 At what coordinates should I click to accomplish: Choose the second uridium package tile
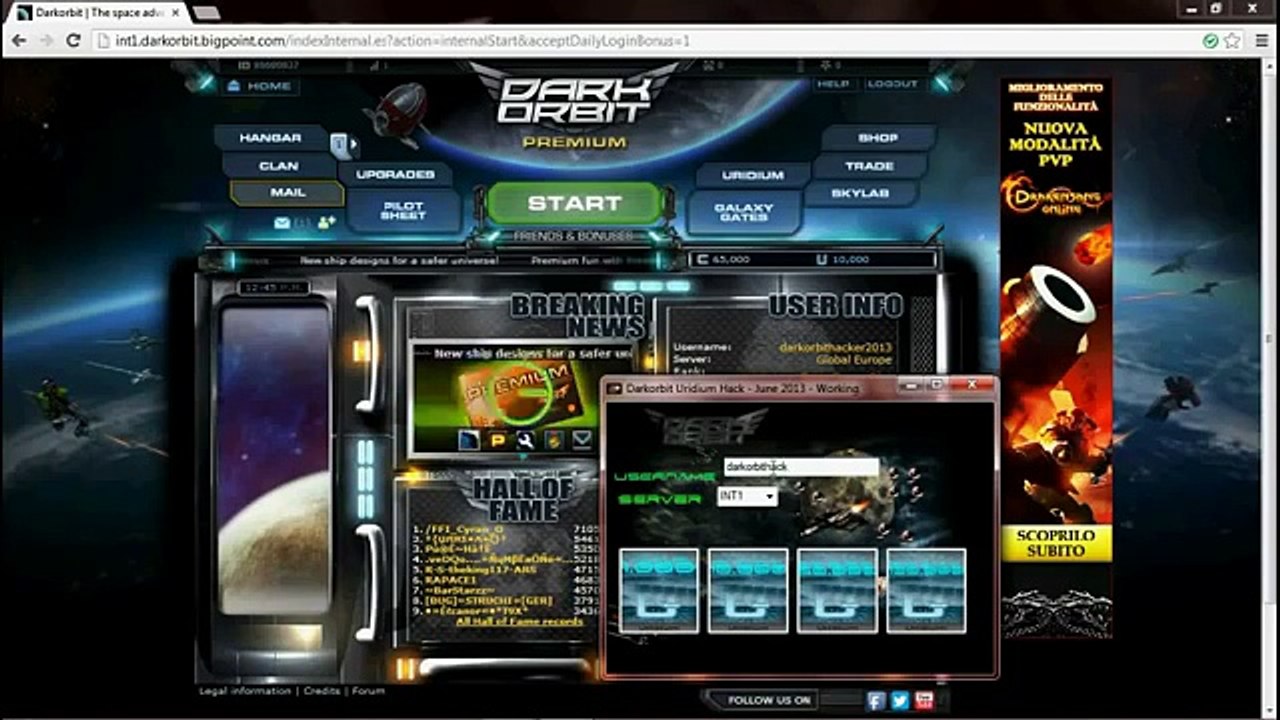[747, 591]
